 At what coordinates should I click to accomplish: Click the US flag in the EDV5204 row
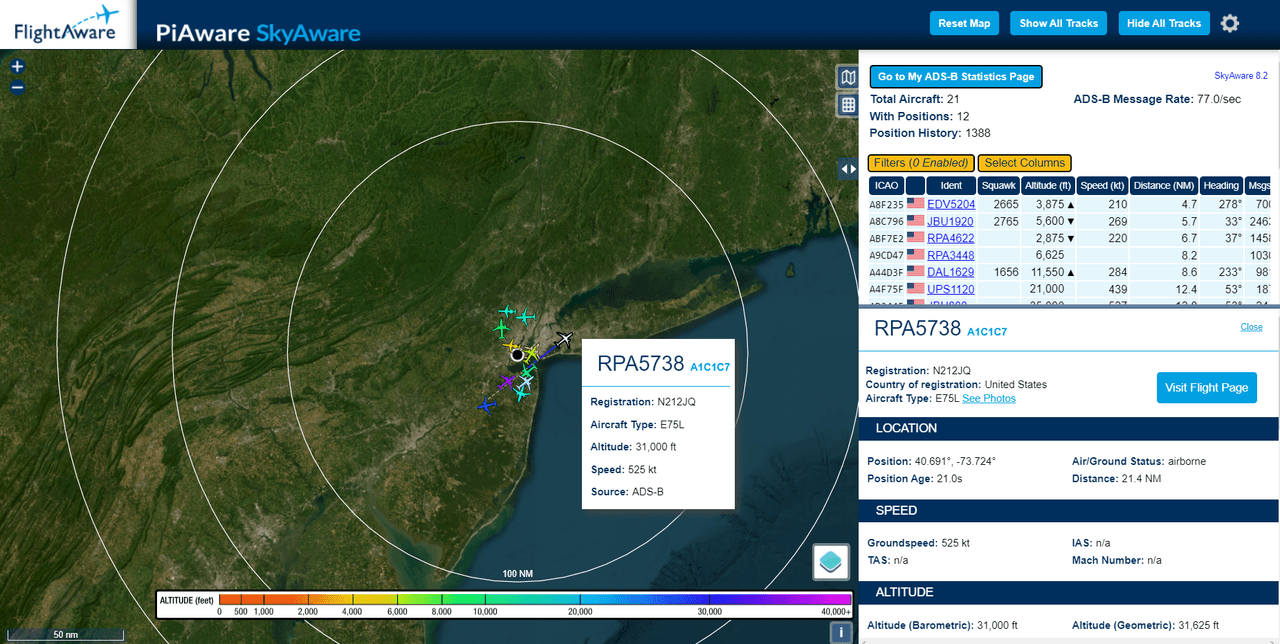pyautogui.click(x=915, y=204)
